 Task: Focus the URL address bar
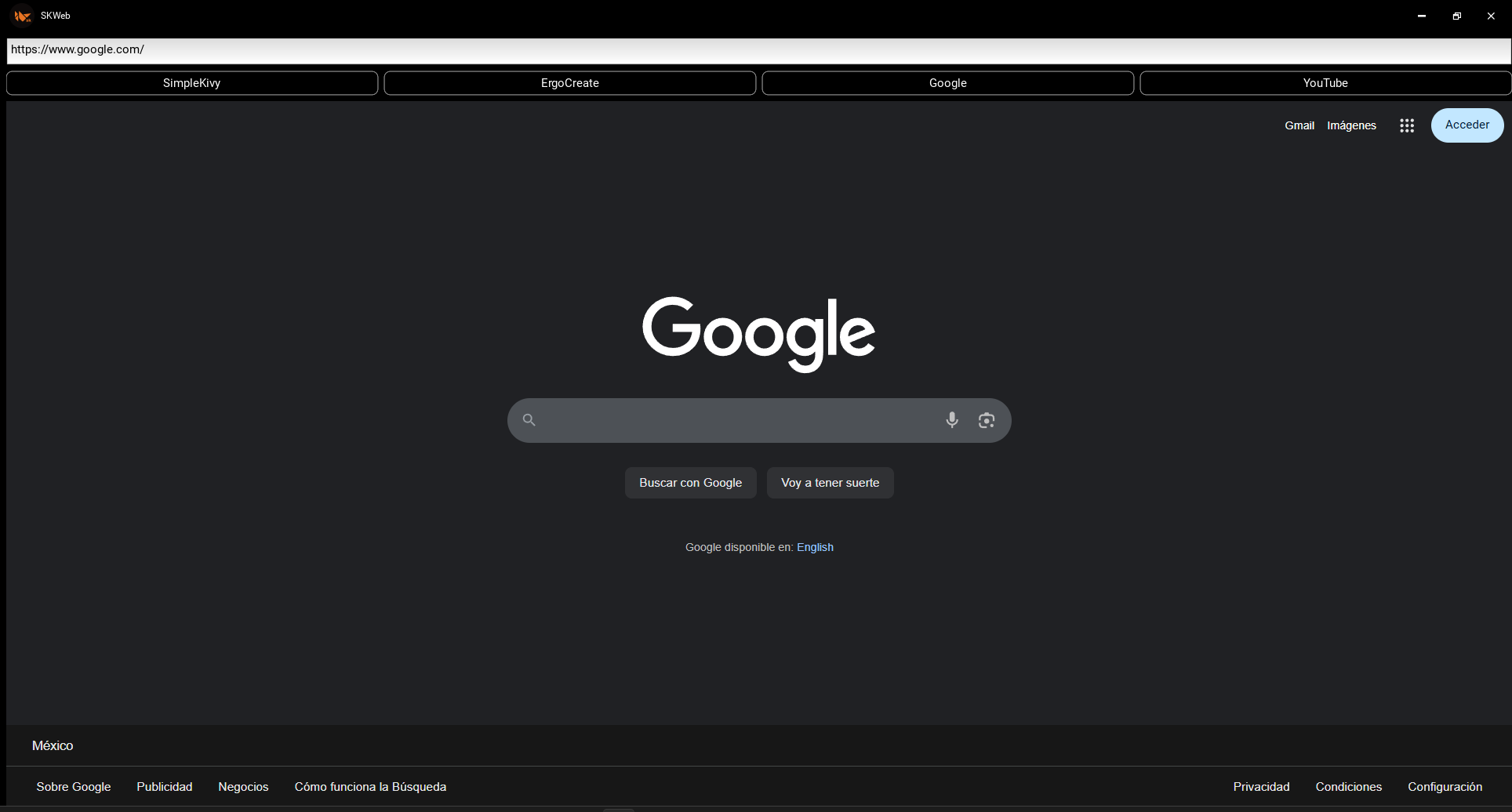tap(753, 50)
